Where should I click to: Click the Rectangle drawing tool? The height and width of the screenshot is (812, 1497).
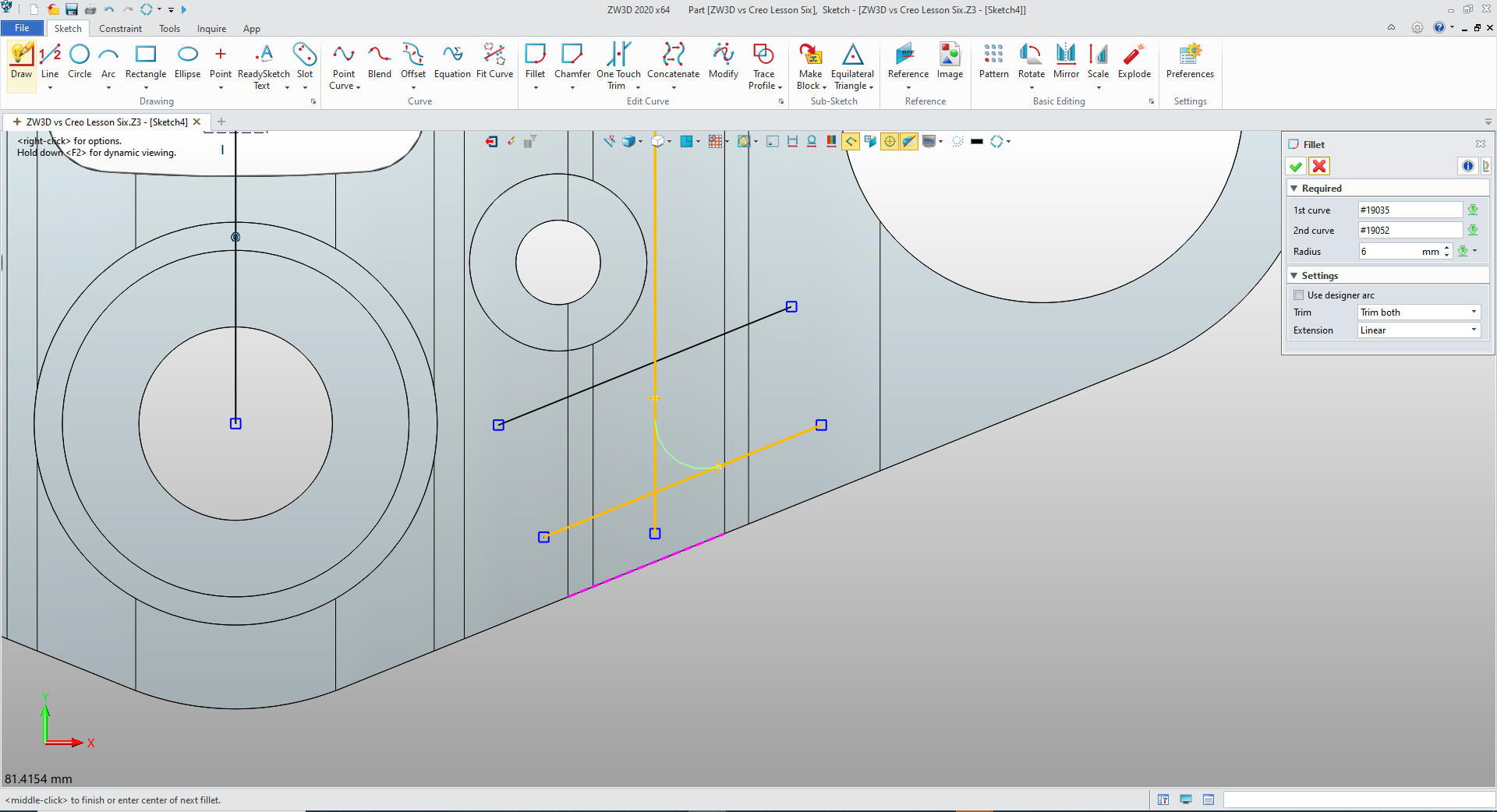(146, 62)
